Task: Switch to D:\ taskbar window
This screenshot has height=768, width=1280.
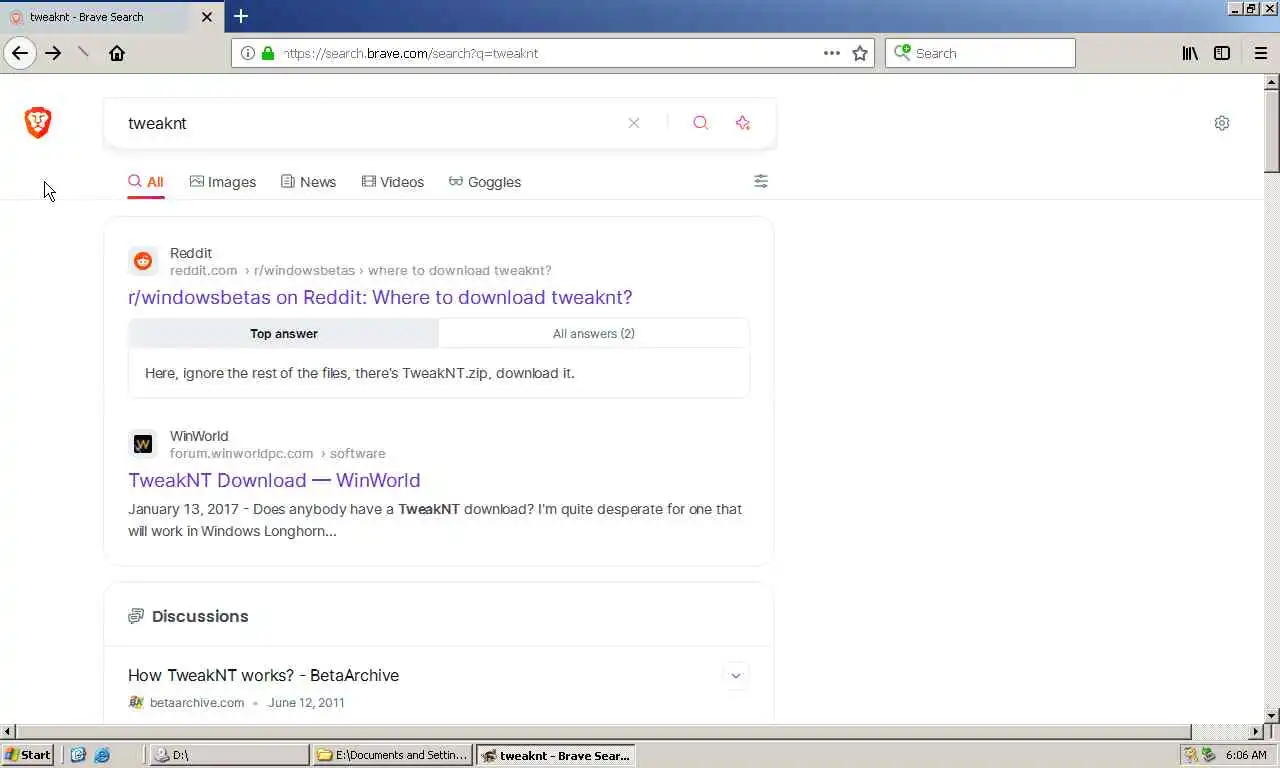Action: [229, 755]
